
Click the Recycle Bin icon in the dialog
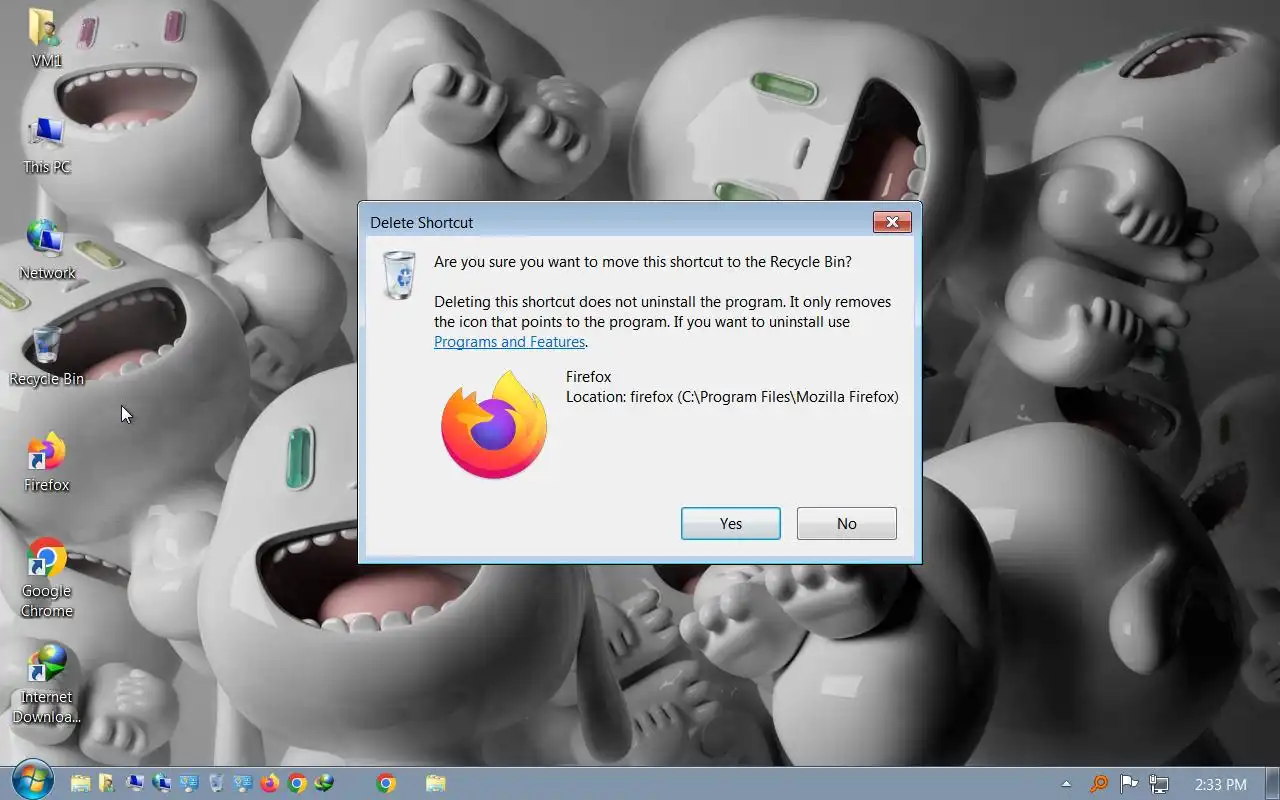point(399,275)
